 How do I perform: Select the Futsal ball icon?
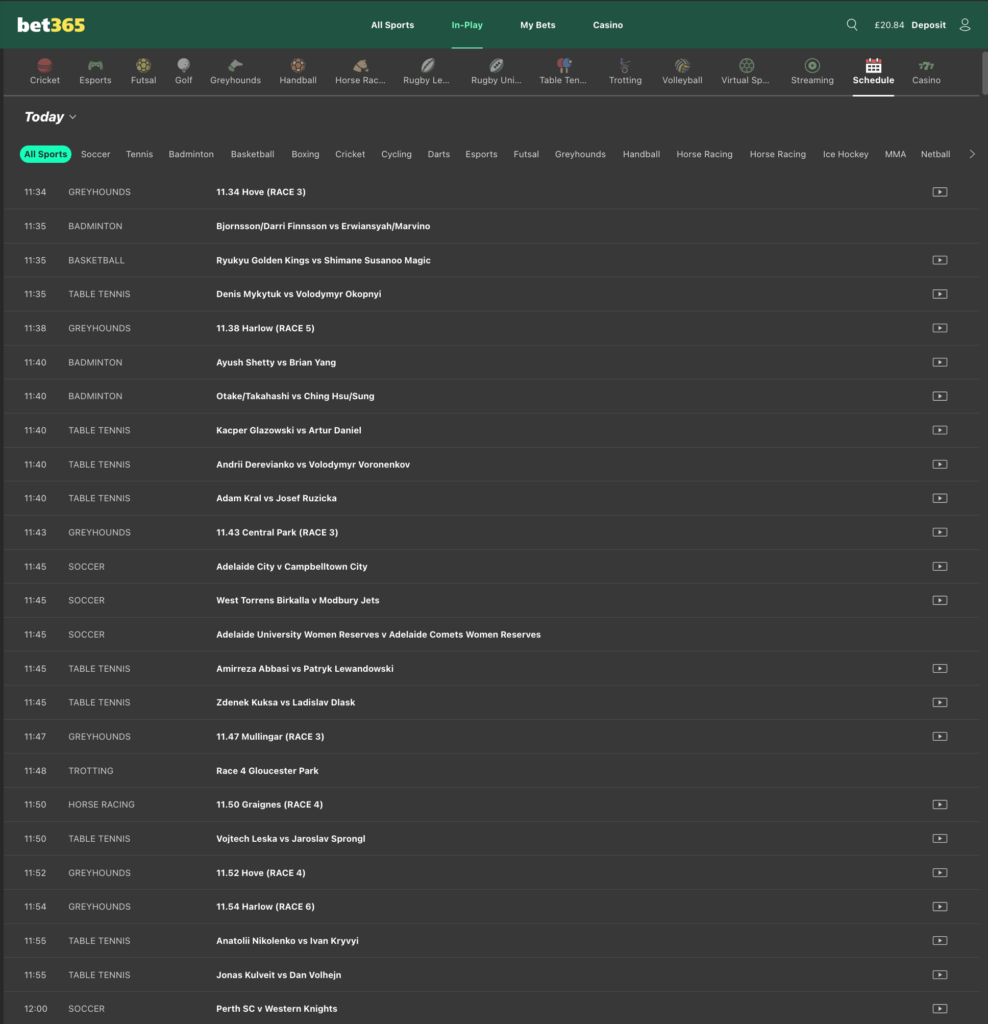143,65
